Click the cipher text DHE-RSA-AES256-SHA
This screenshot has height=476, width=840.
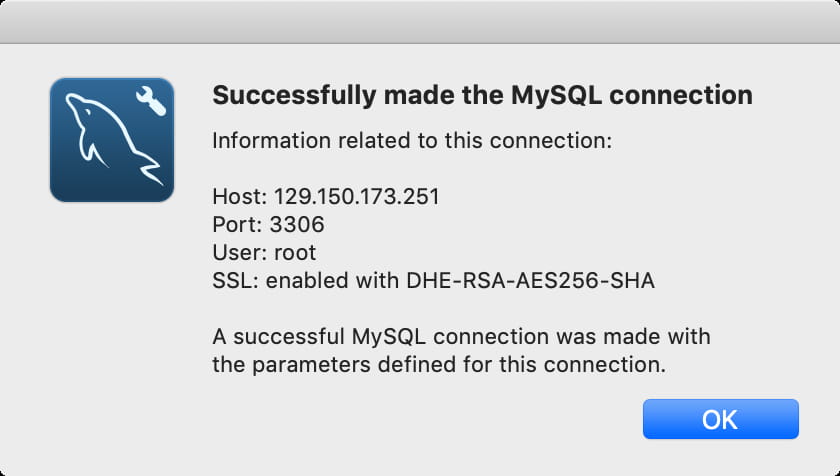[x=530, y=281]
